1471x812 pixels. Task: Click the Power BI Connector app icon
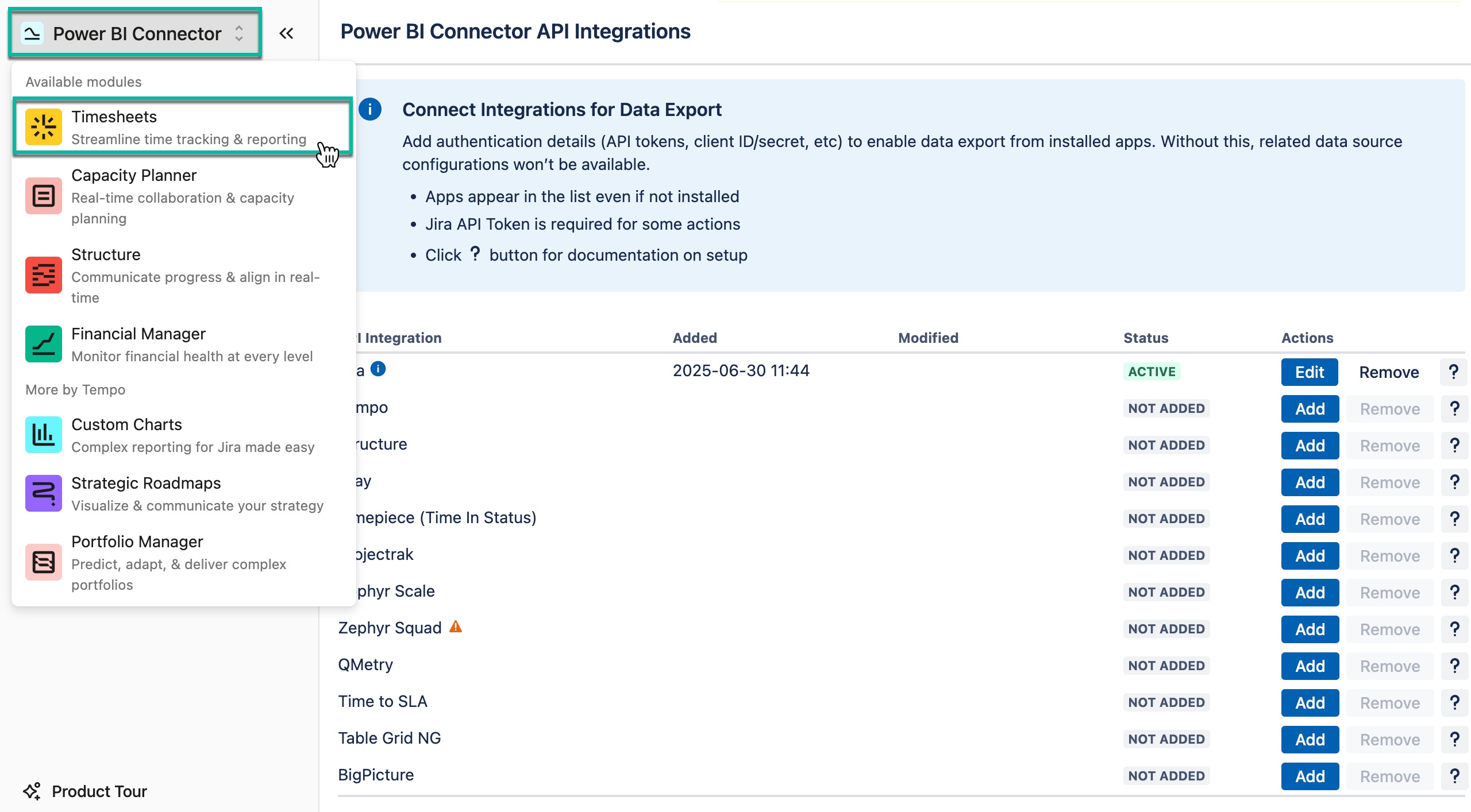[32, 33]
